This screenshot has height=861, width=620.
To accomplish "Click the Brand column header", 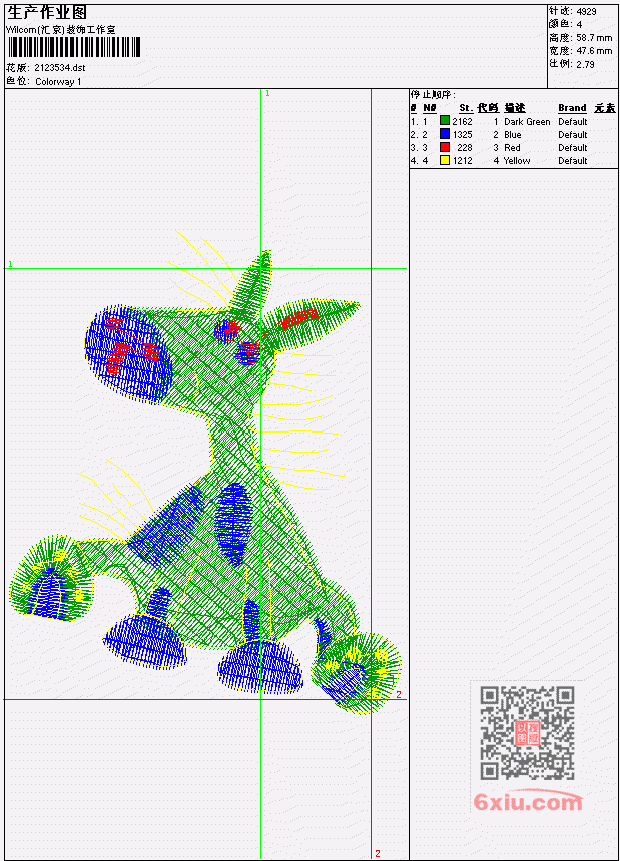I will pos(572,108).
